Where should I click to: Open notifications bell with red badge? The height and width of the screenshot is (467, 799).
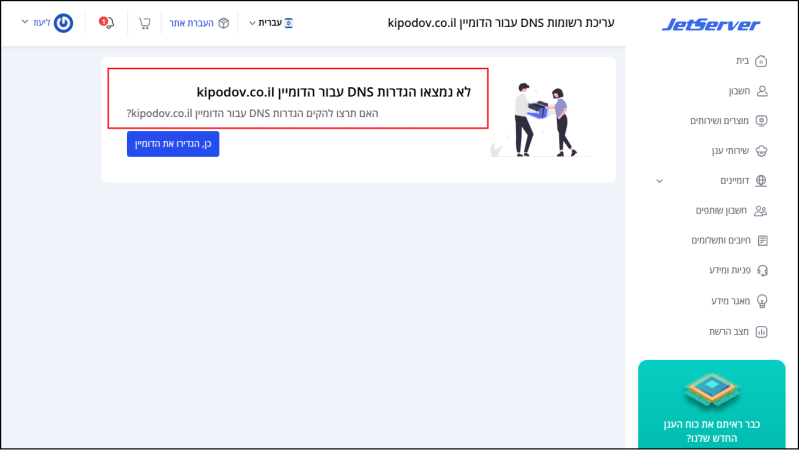pyautogui.click(x=106, y=23)
